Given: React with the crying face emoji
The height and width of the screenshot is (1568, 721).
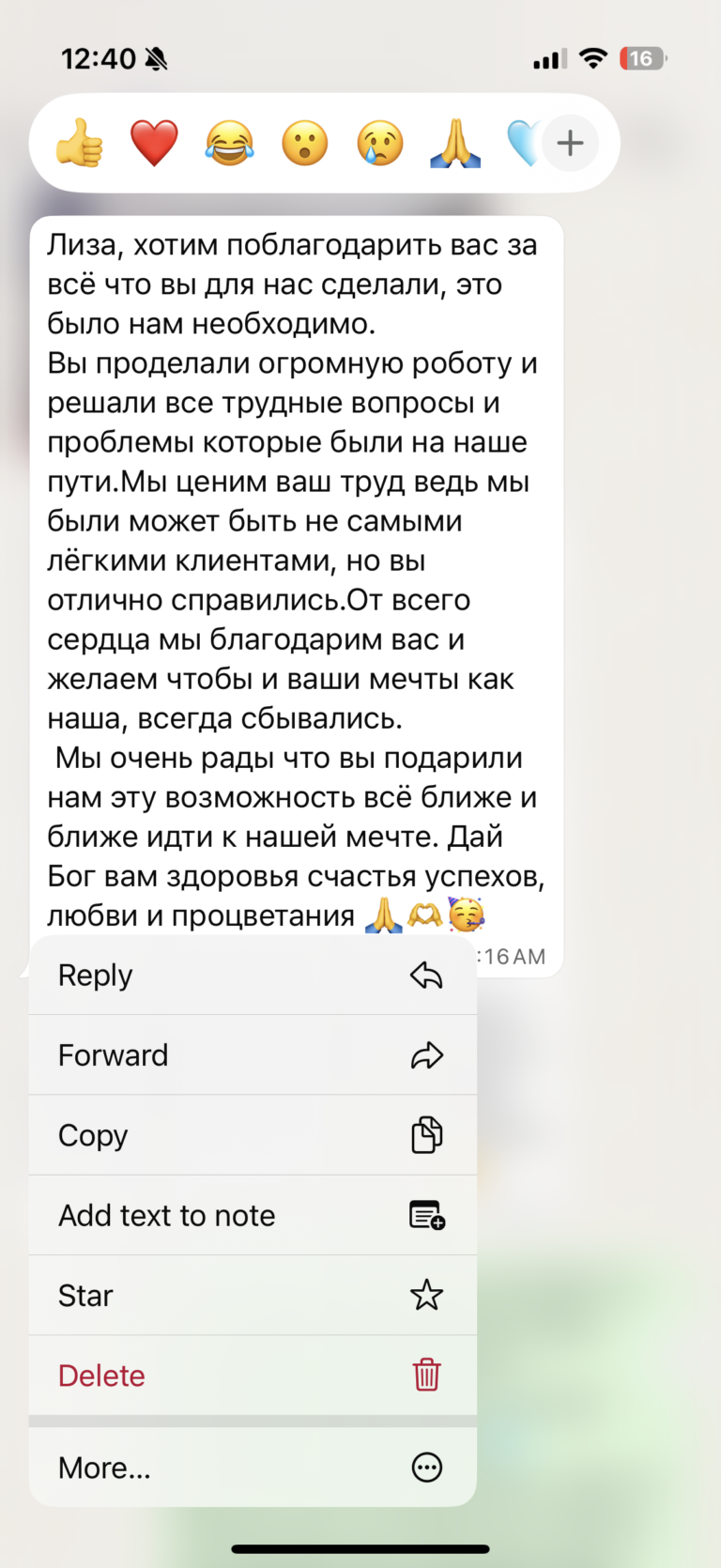Looking at the screenshot, I should [378, 143].
